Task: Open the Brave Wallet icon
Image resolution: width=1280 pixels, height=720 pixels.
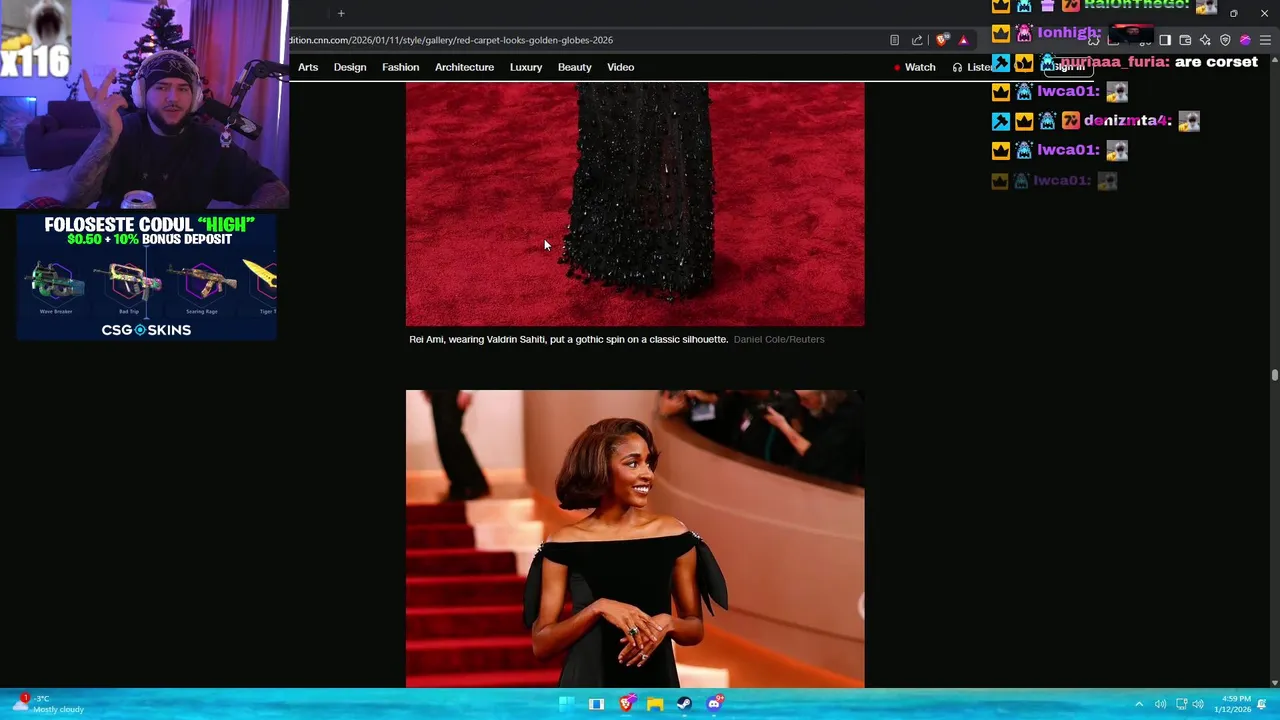Action: pos(1185,40)
